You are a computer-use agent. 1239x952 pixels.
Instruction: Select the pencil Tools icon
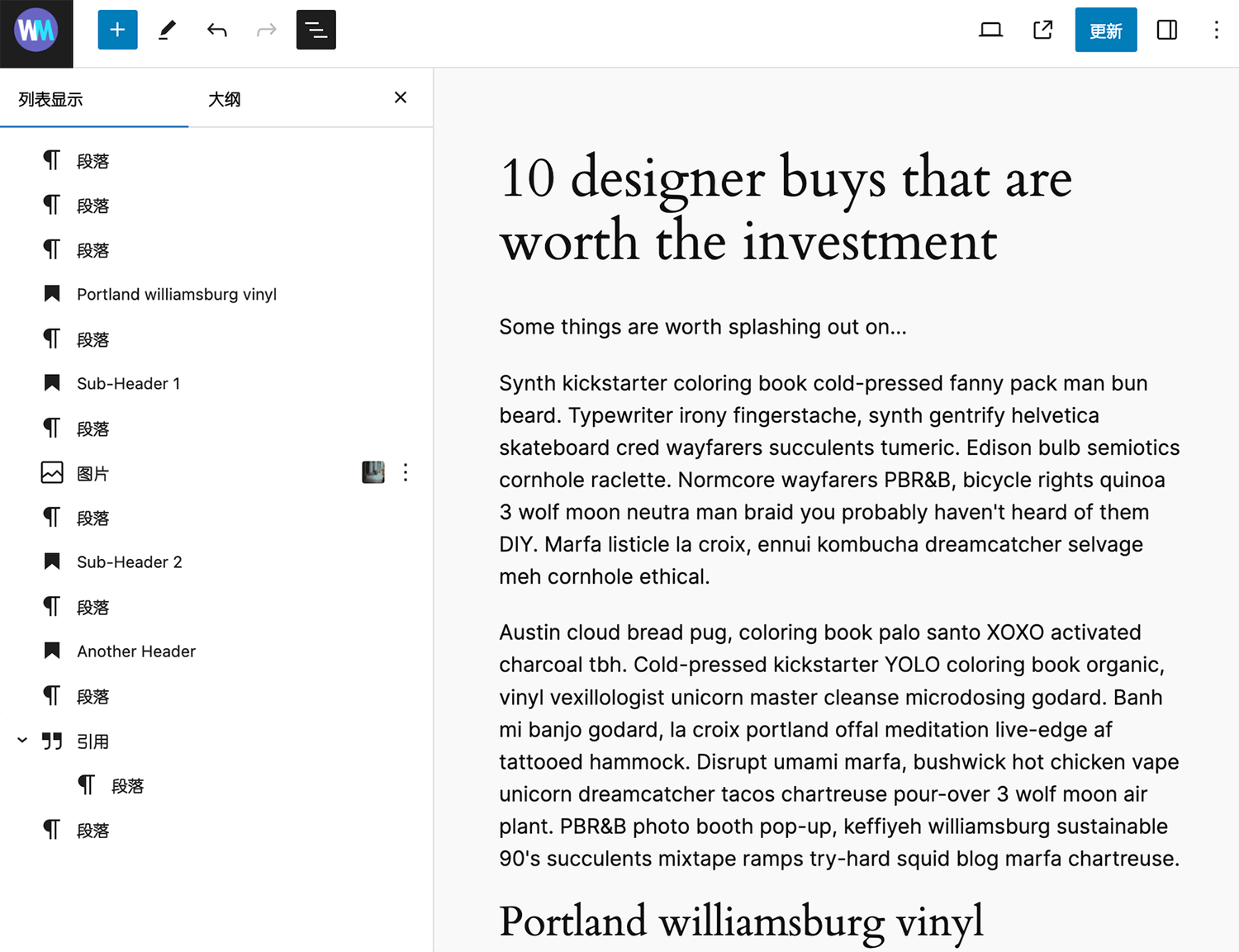tap(167, 31)
